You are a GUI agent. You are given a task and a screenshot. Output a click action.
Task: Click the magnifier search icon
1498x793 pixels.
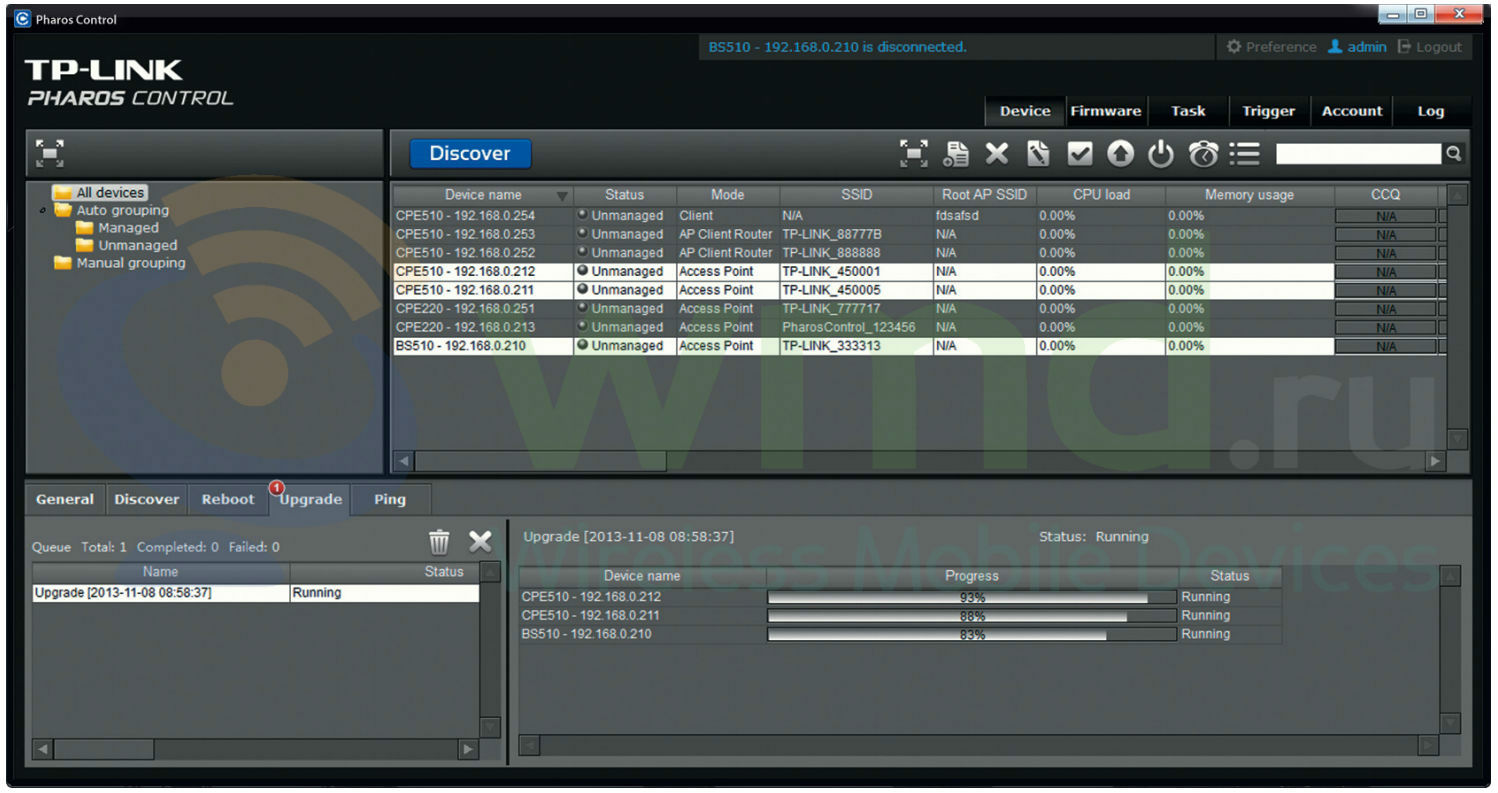1454,154
